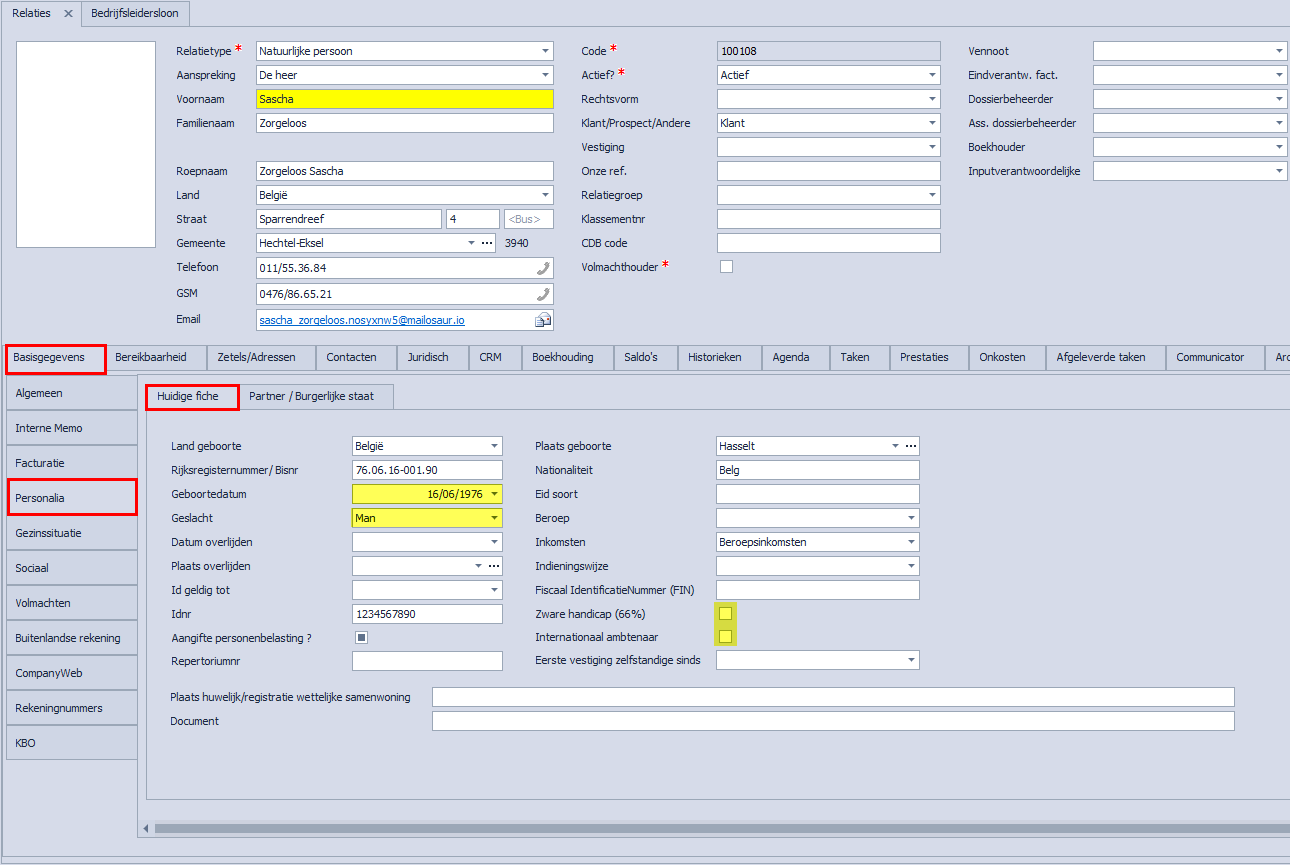Open Gemeente lookup via ellipsis button

487,243
